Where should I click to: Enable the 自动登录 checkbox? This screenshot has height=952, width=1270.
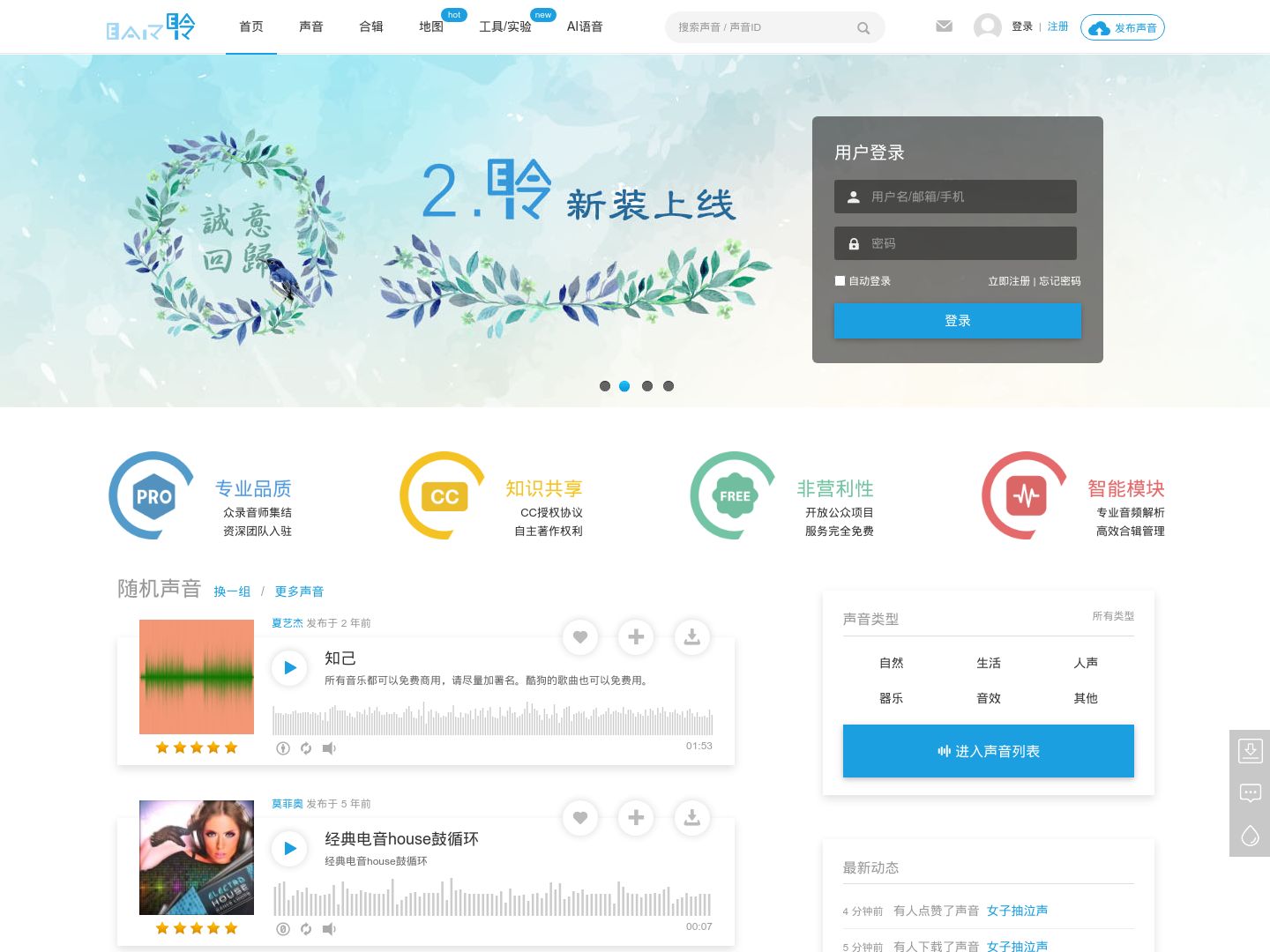(x=840, y=281)
